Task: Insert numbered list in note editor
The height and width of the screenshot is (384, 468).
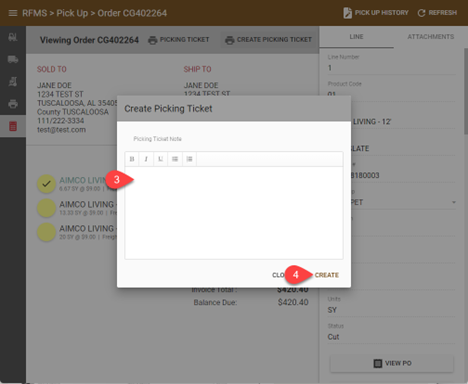Action: 189,159
